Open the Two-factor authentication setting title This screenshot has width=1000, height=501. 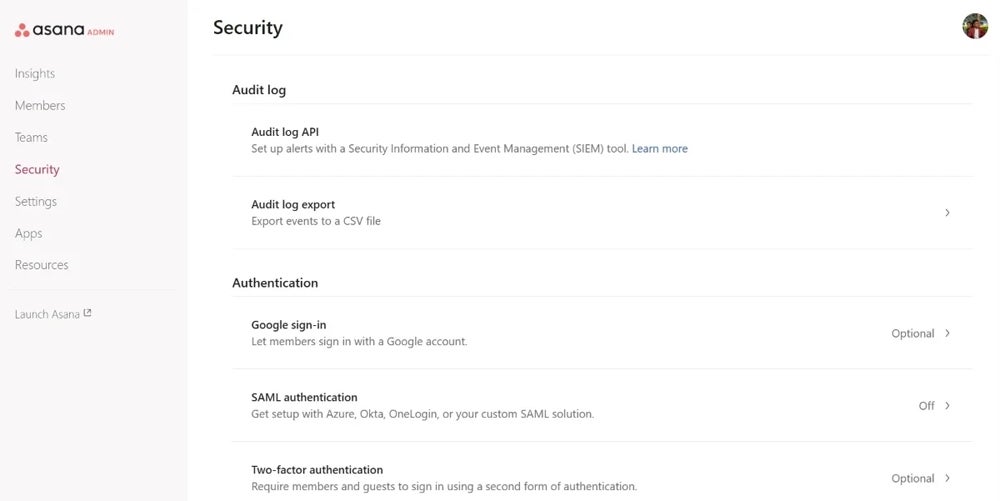click(x=317, y=470)
